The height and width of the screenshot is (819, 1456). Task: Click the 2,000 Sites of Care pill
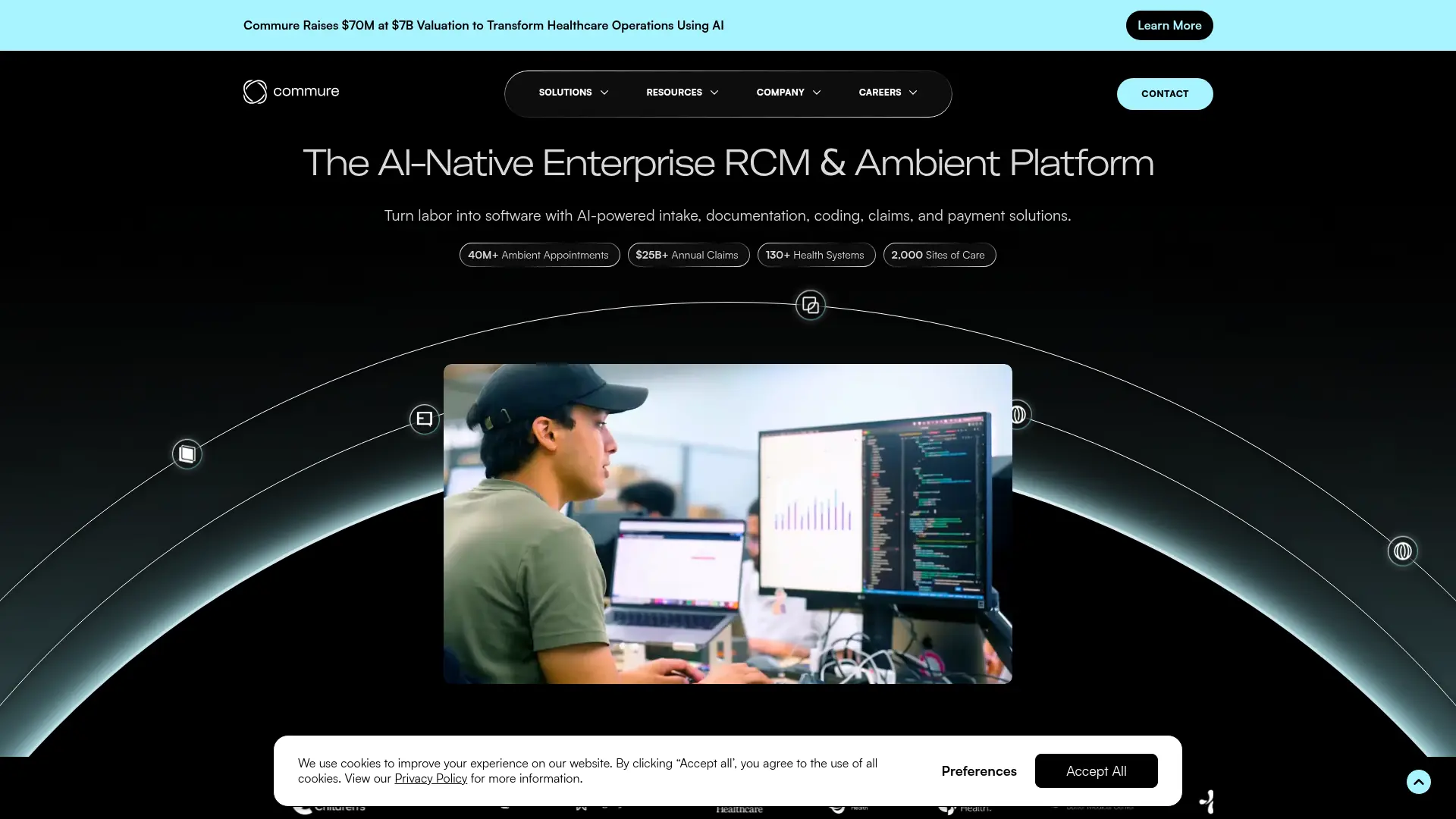tap(939, 255)
